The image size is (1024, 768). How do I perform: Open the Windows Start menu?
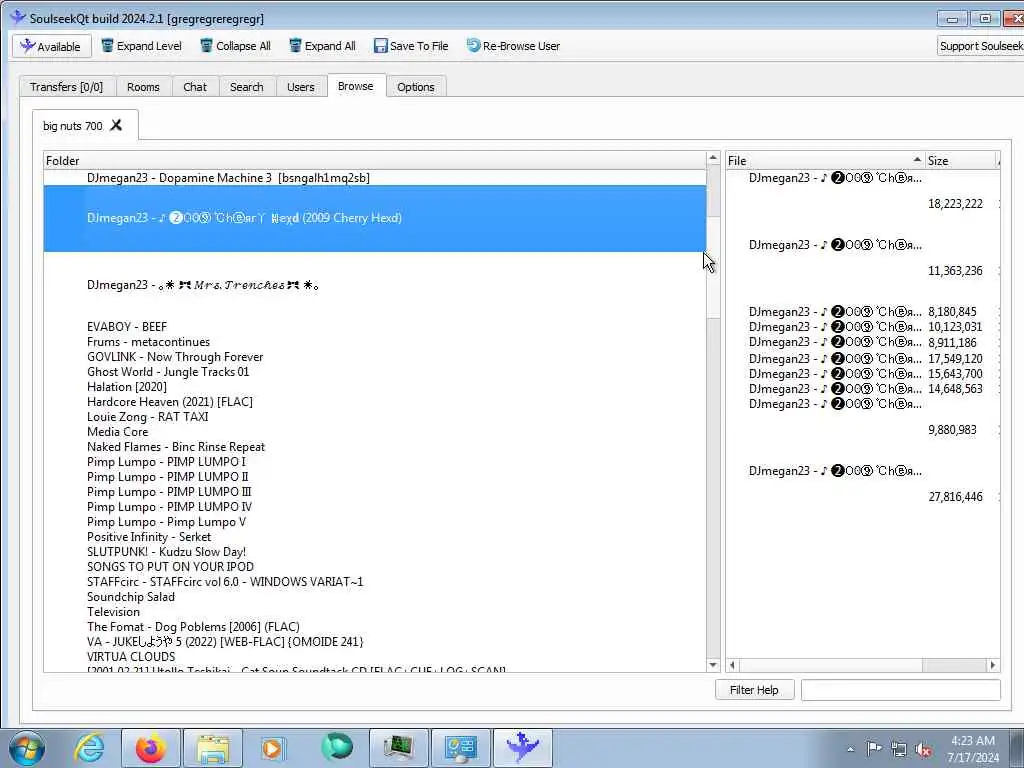click(27, 748)
